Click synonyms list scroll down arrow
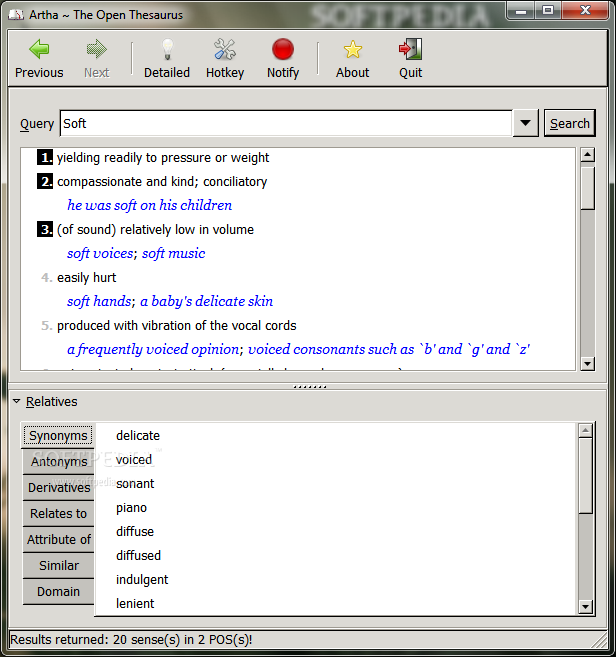 click(x=585, y=606)
